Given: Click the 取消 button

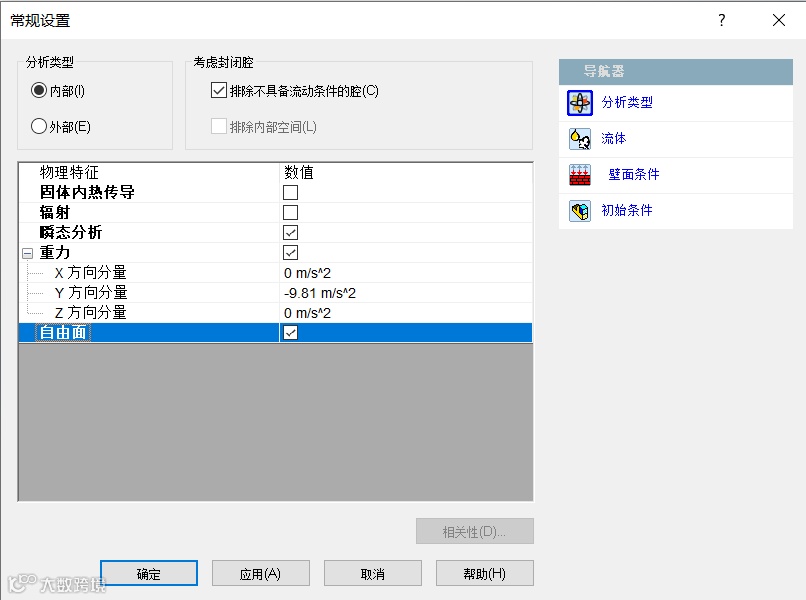Looking at the screenshot, I should click(x=373, y=573).
